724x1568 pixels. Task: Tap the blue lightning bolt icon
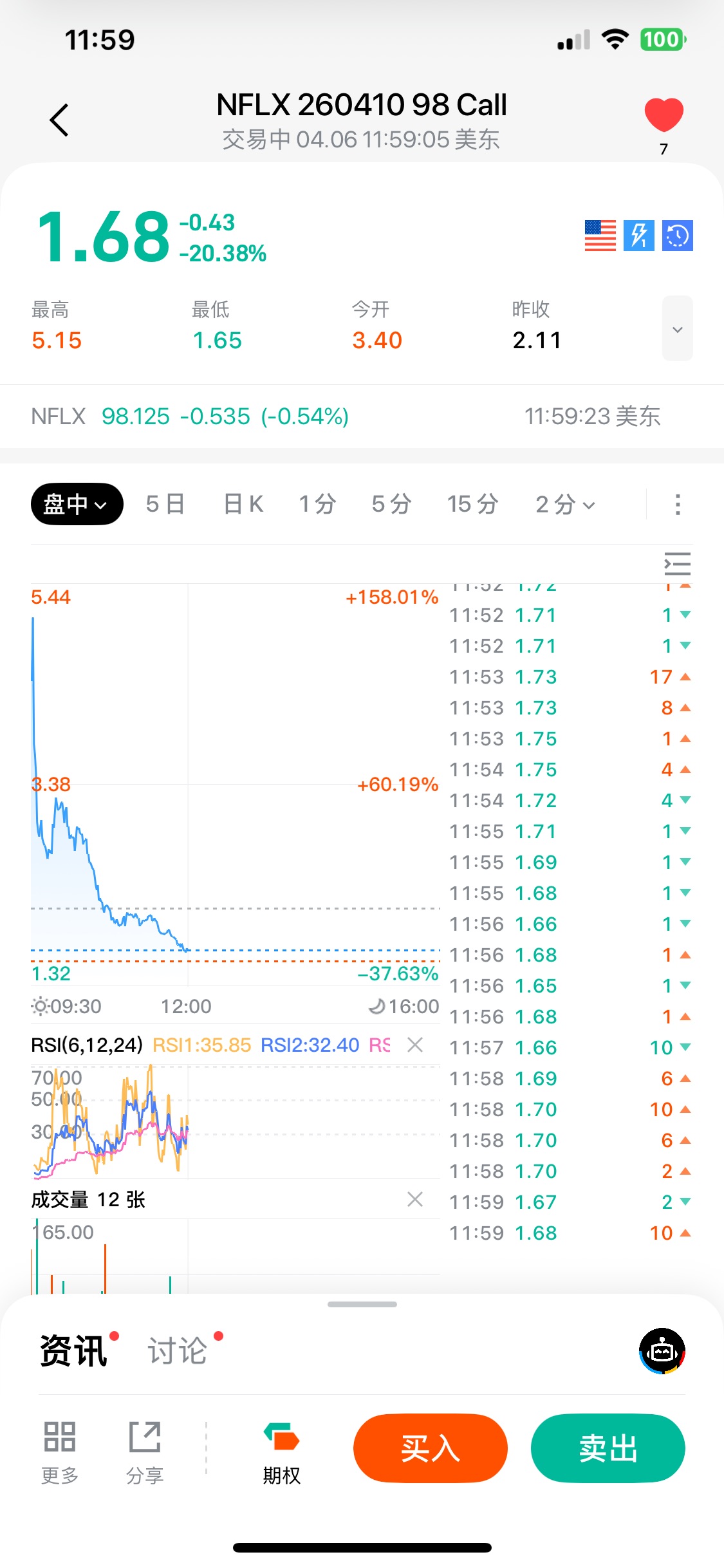click(638, 236)
